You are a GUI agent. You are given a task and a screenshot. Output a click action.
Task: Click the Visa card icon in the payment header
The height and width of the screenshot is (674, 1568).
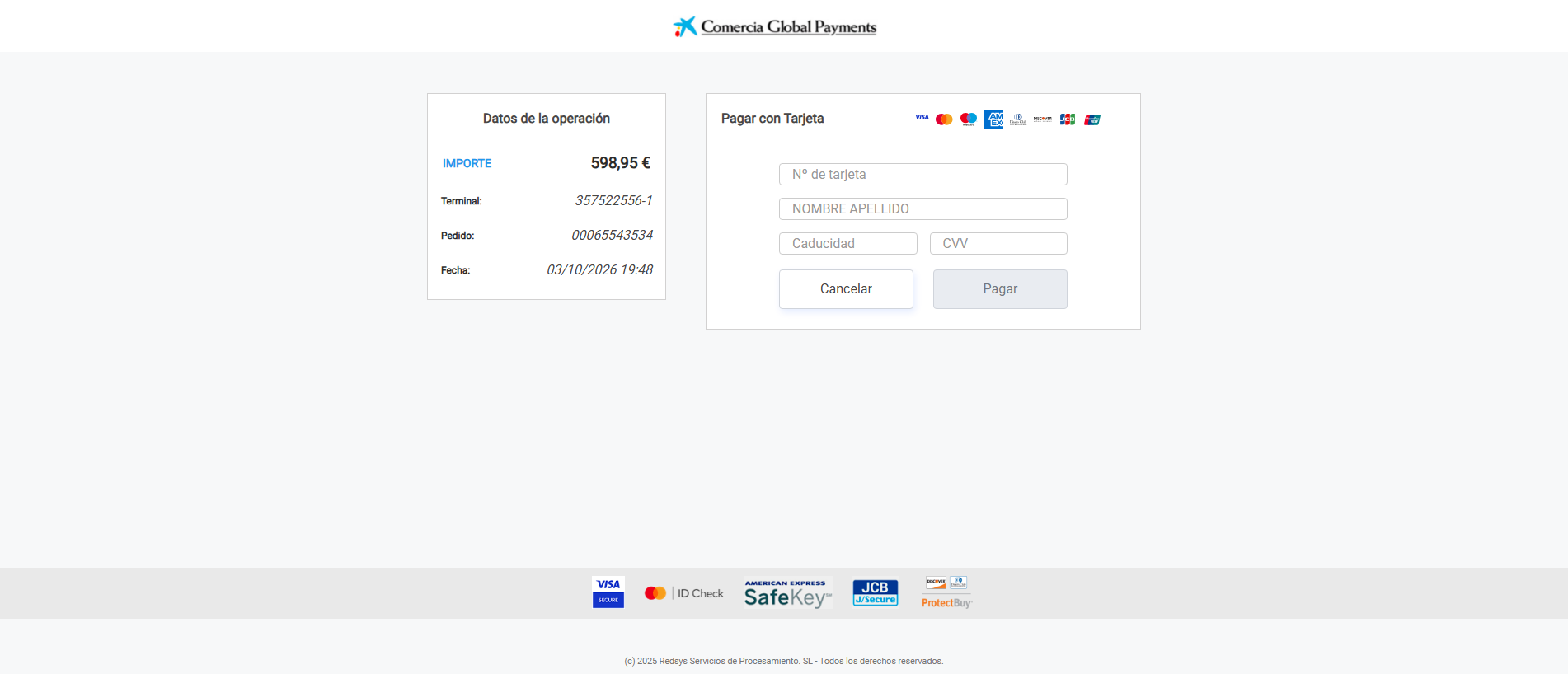click(x=922, y=118)
